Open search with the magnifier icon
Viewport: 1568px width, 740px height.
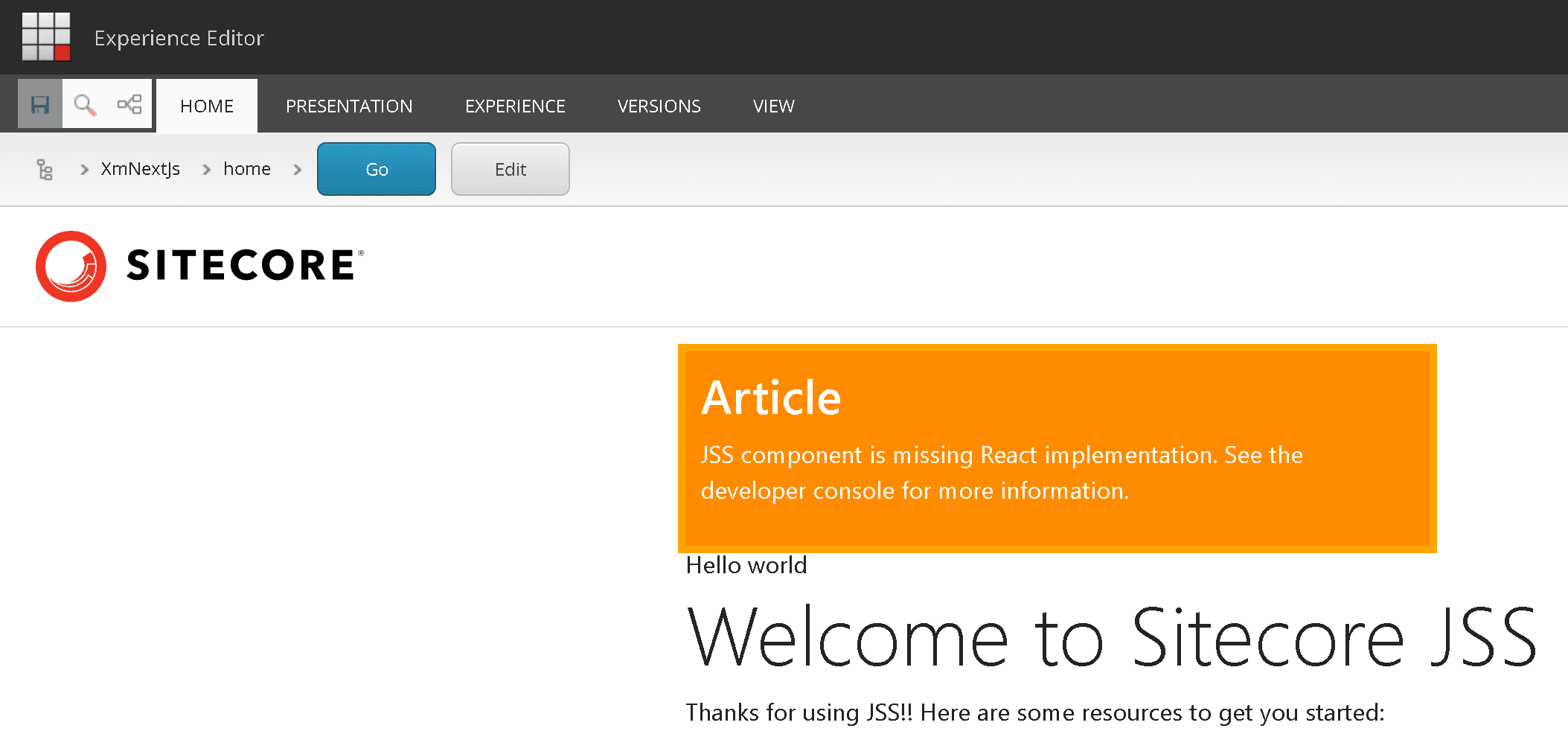coord(85,104)
